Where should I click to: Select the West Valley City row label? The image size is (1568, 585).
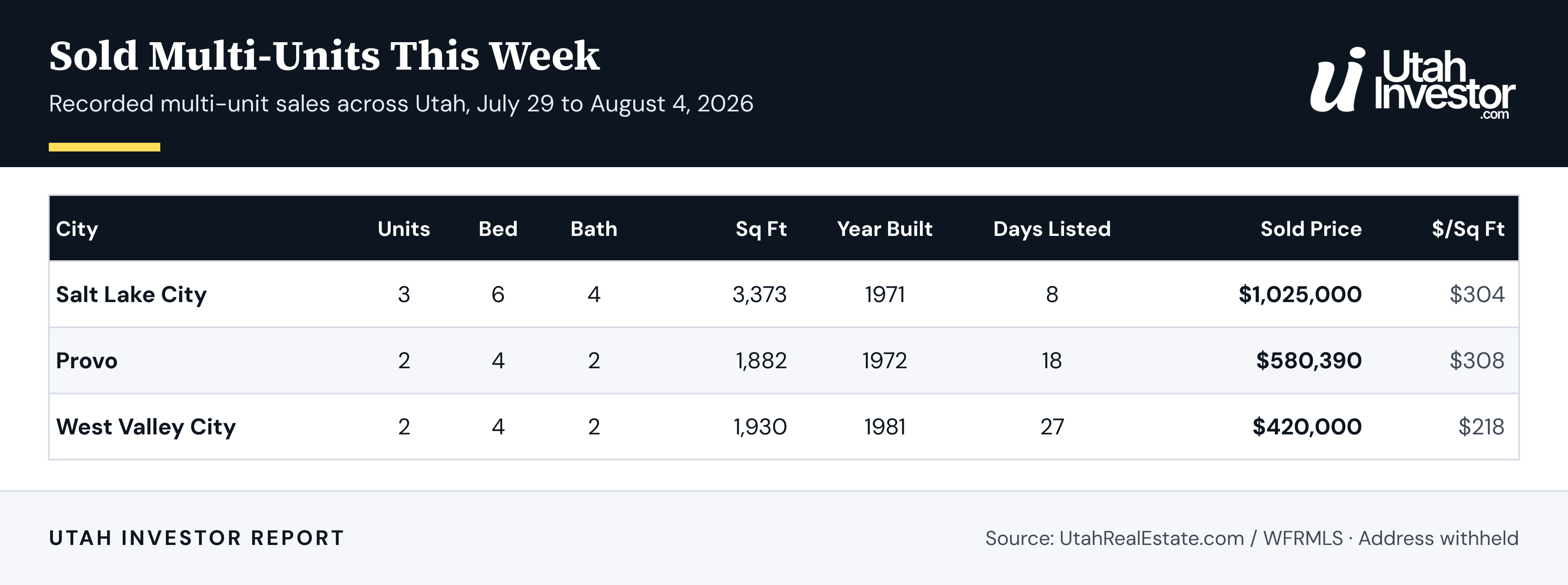coord(145,427)
